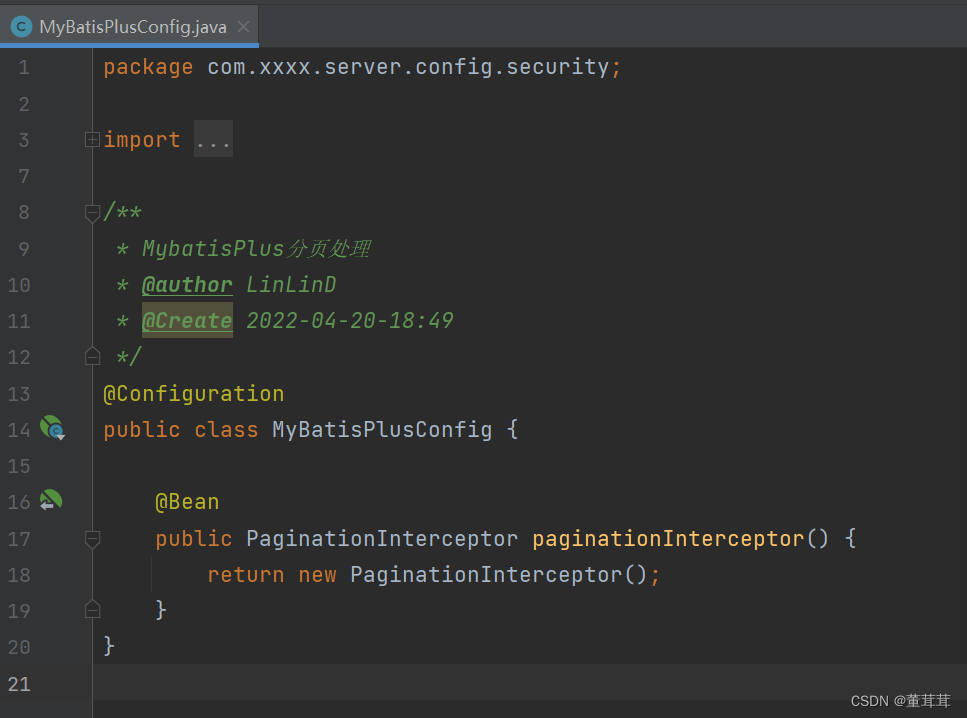The height and width of the screenshot is (718, 967).
Task: Collapse the Javadoc comment at line 8
Action: [x=92, y=213]
